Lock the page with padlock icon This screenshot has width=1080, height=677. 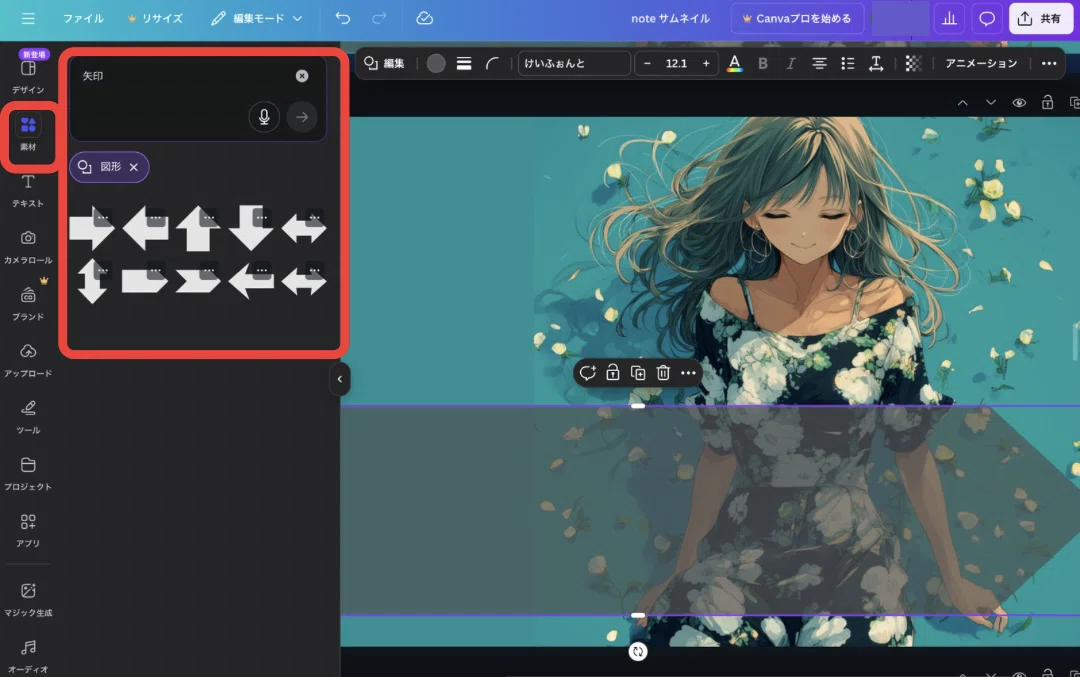(x=1047, y=103)
